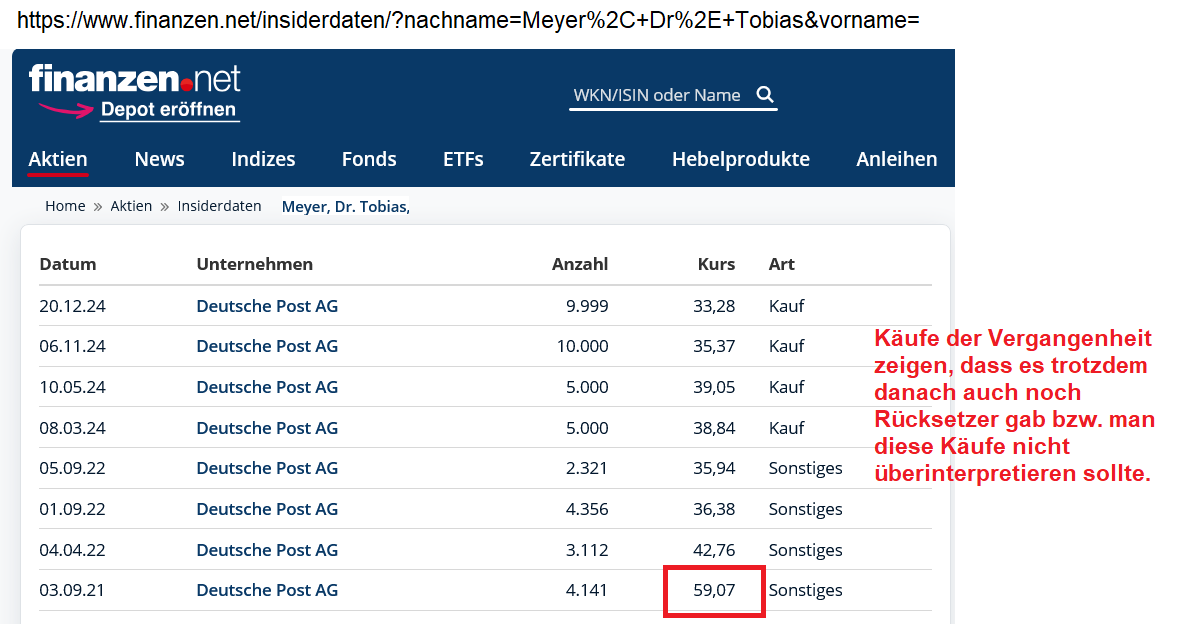
Task: Open the Insiderdaten breadcrumb link
Action: click(220, 206)
